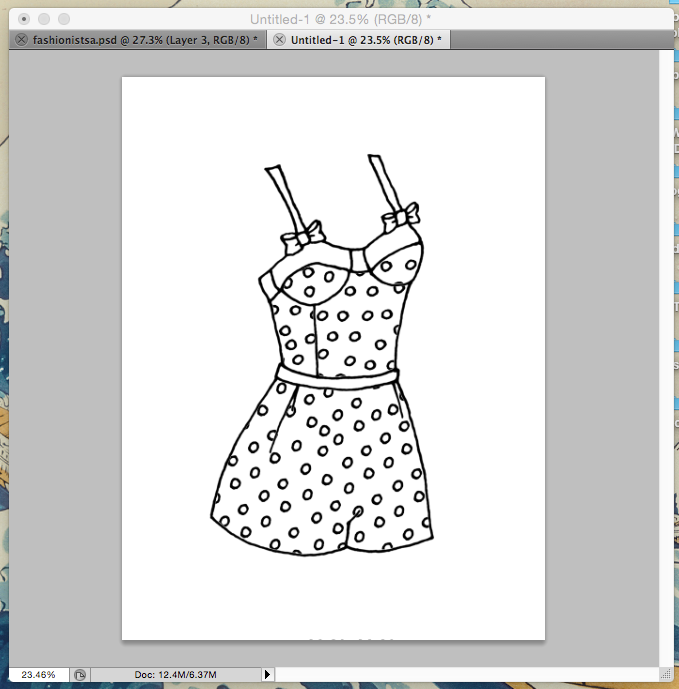Close the fashionistsa.psd tab
The height and width of the screenshot is (689, 679).
pyautogui.click(x=21, y=40)
